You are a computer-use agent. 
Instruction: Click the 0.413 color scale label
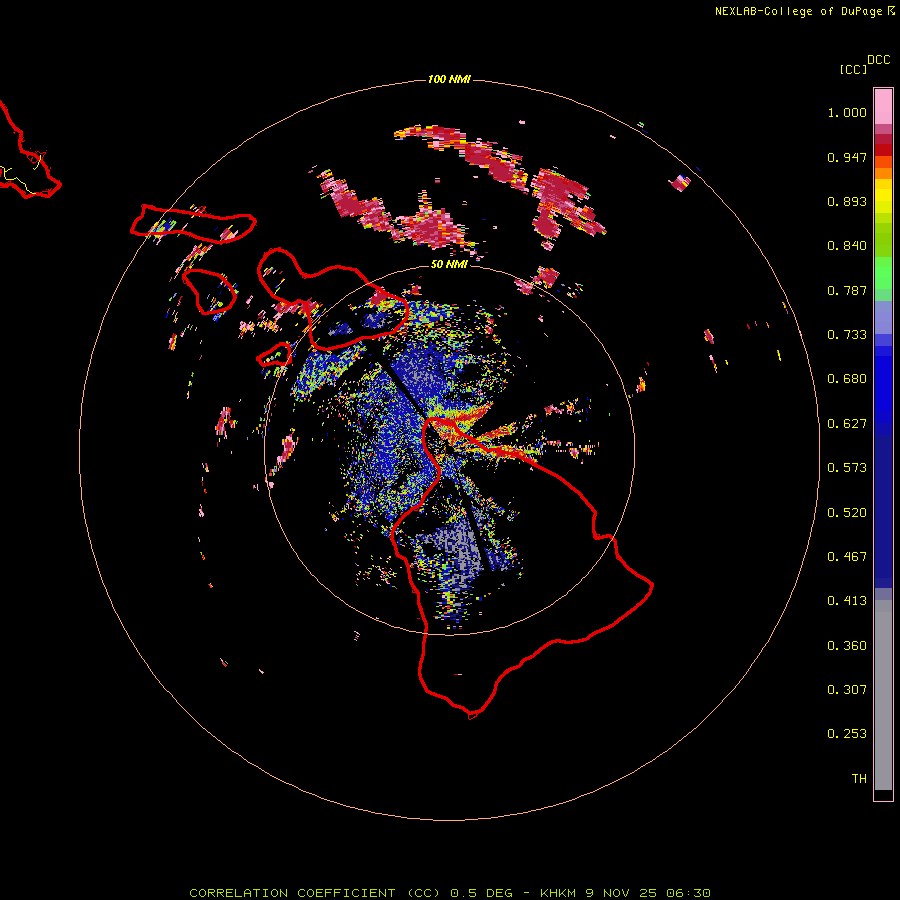847,601
